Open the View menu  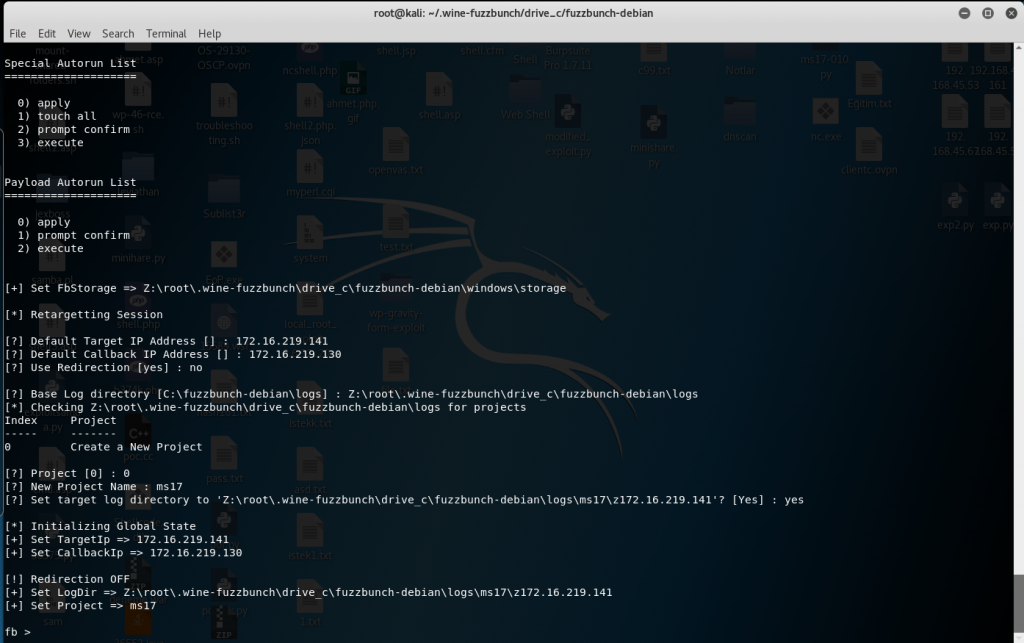[x=79, y=33]
